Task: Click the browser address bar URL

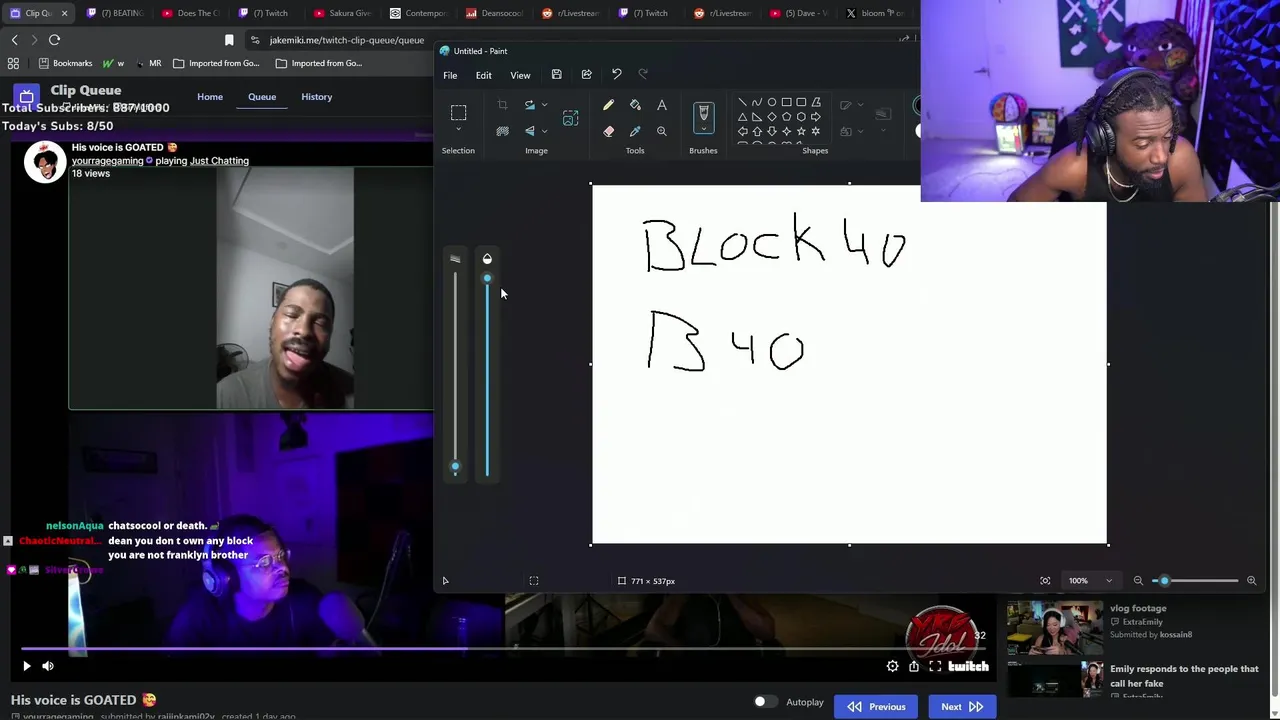Action: 347,40
